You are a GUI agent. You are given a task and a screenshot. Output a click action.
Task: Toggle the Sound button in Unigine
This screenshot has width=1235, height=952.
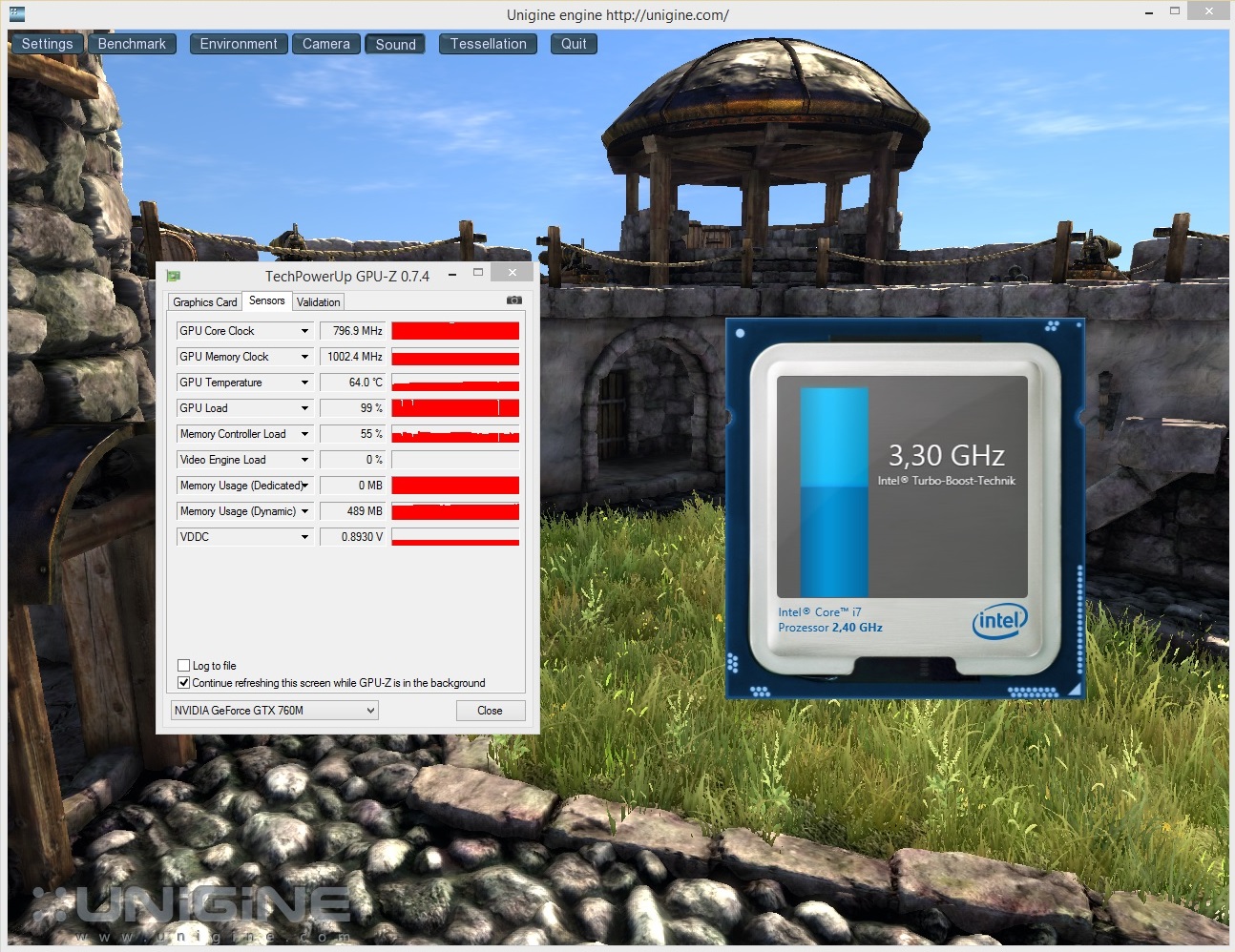(x=396, y=44)
